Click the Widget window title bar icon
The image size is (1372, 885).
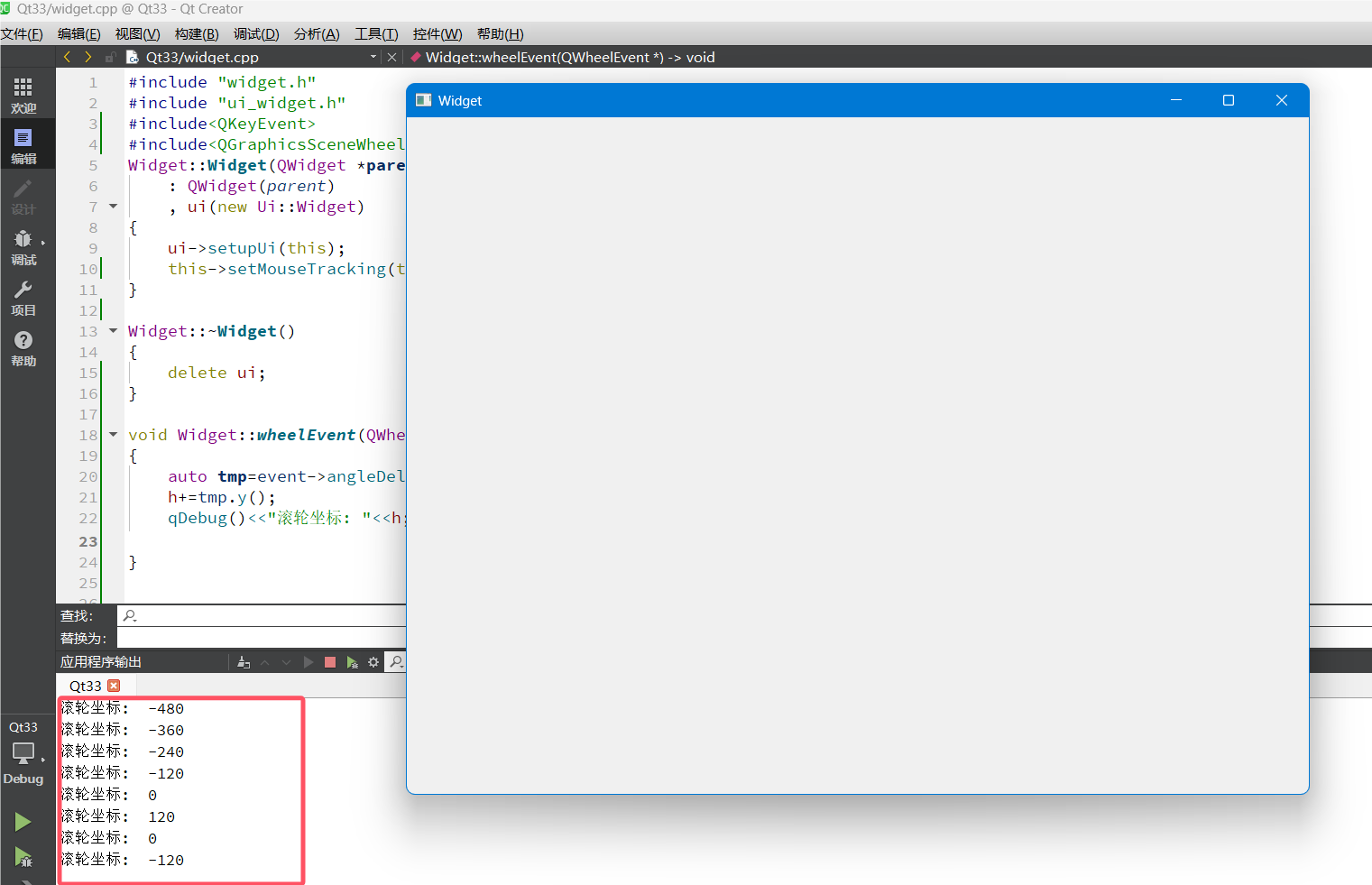tap(423, 100)
